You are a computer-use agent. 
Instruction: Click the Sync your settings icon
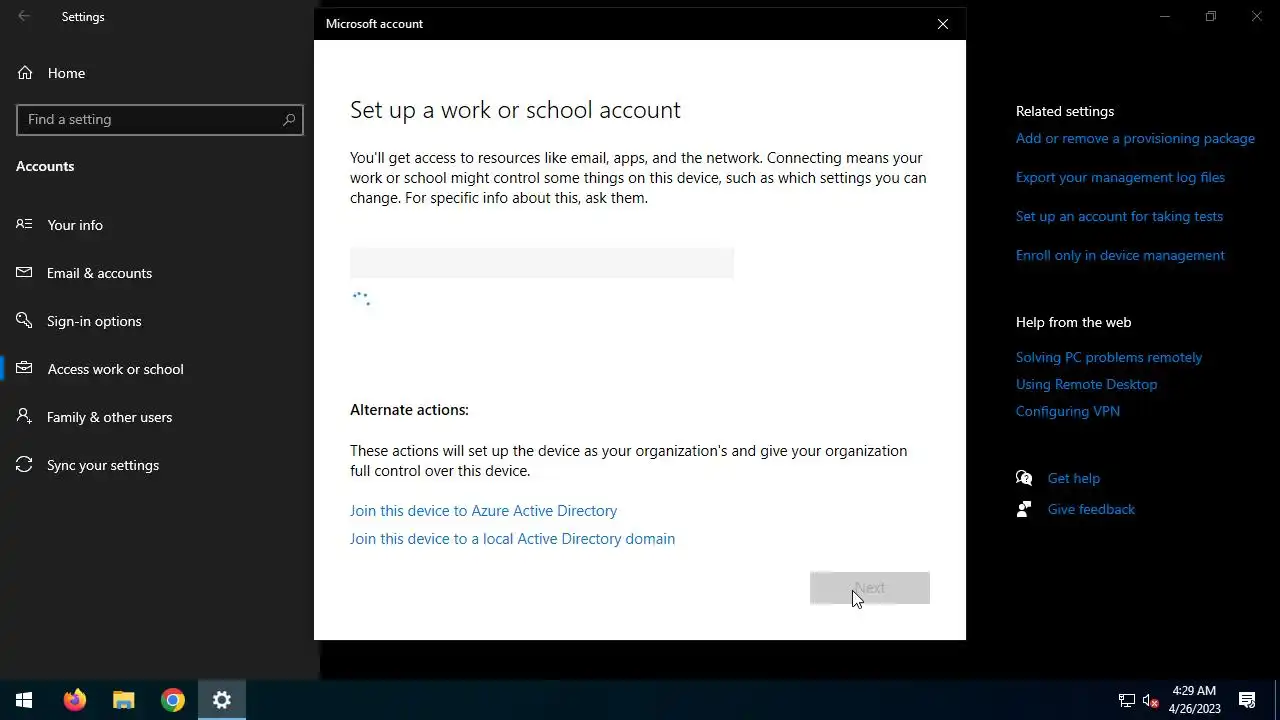[25, 464]
